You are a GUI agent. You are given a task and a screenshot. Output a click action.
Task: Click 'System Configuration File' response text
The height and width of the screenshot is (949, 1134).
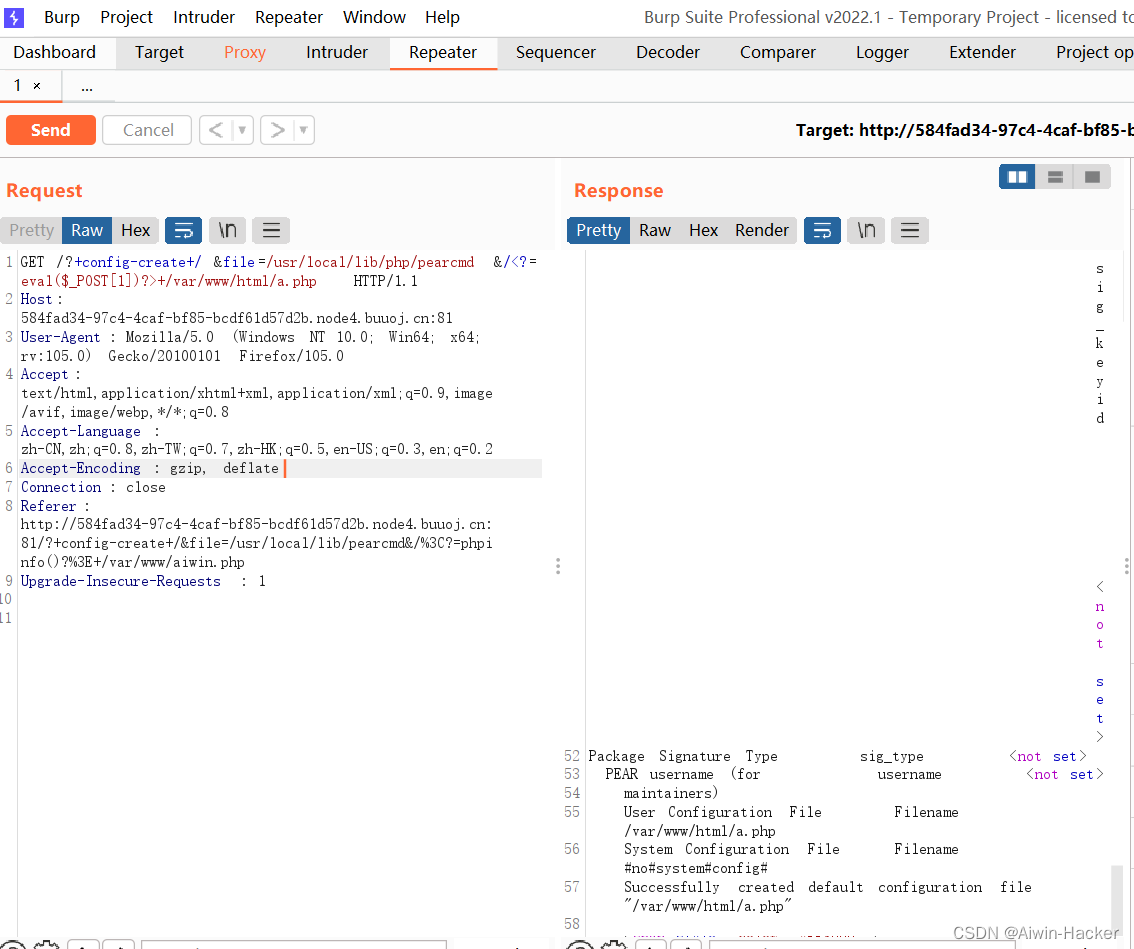click(732, 849)
